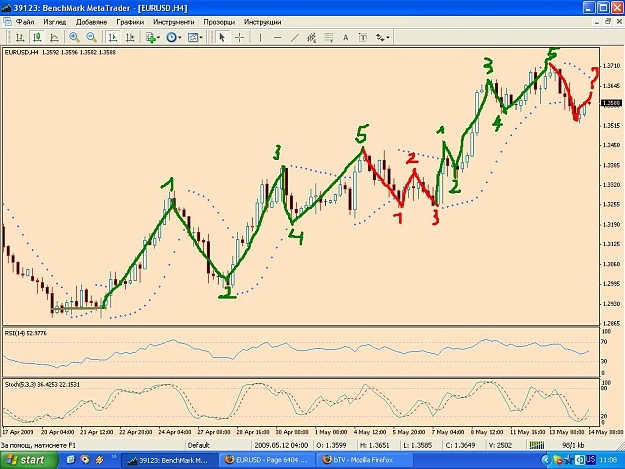
Task: Switch to bTV - Mozilla Firefox window
Action: tap(365, 460)
